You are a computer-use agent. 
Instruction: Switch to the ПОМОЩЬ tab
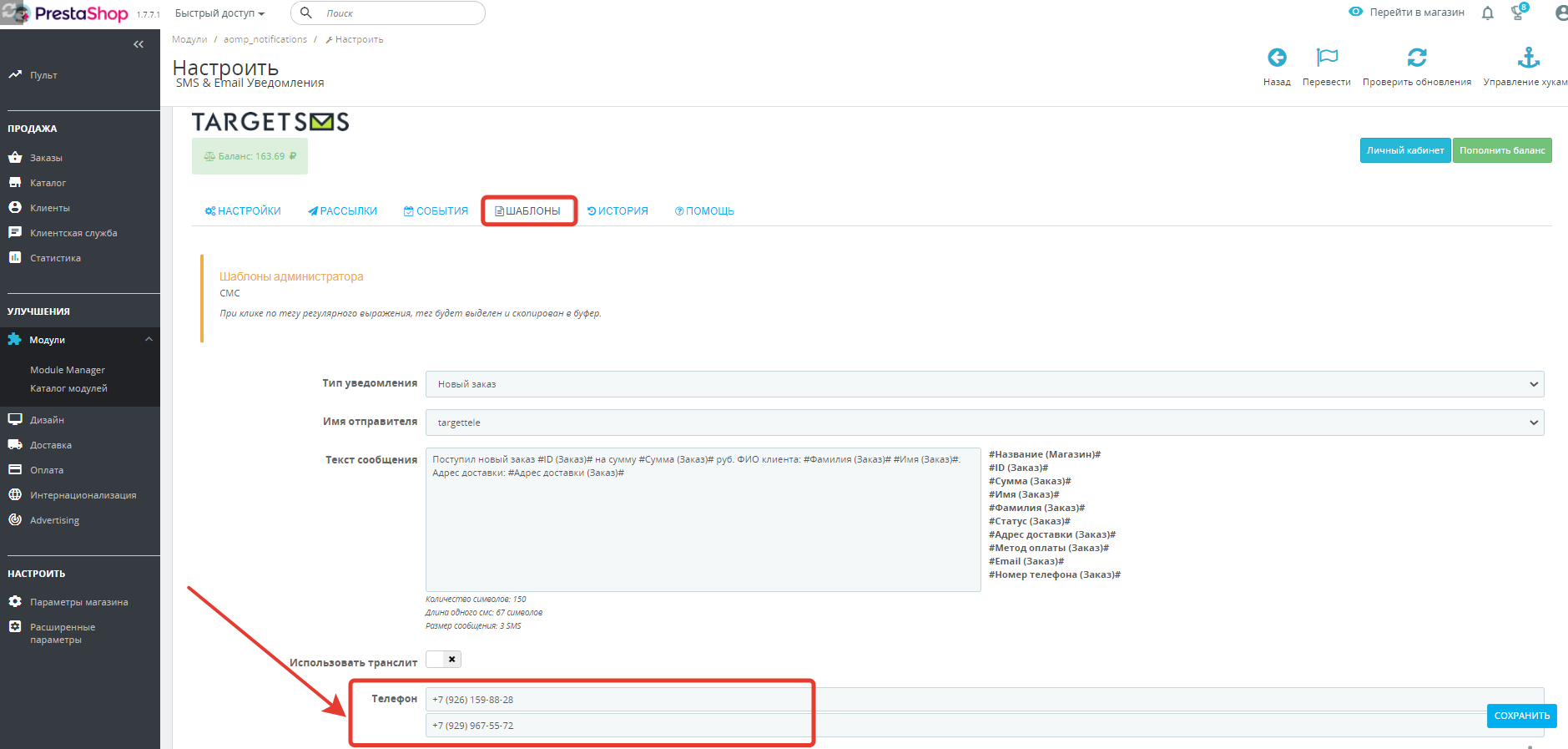[704, 211]
